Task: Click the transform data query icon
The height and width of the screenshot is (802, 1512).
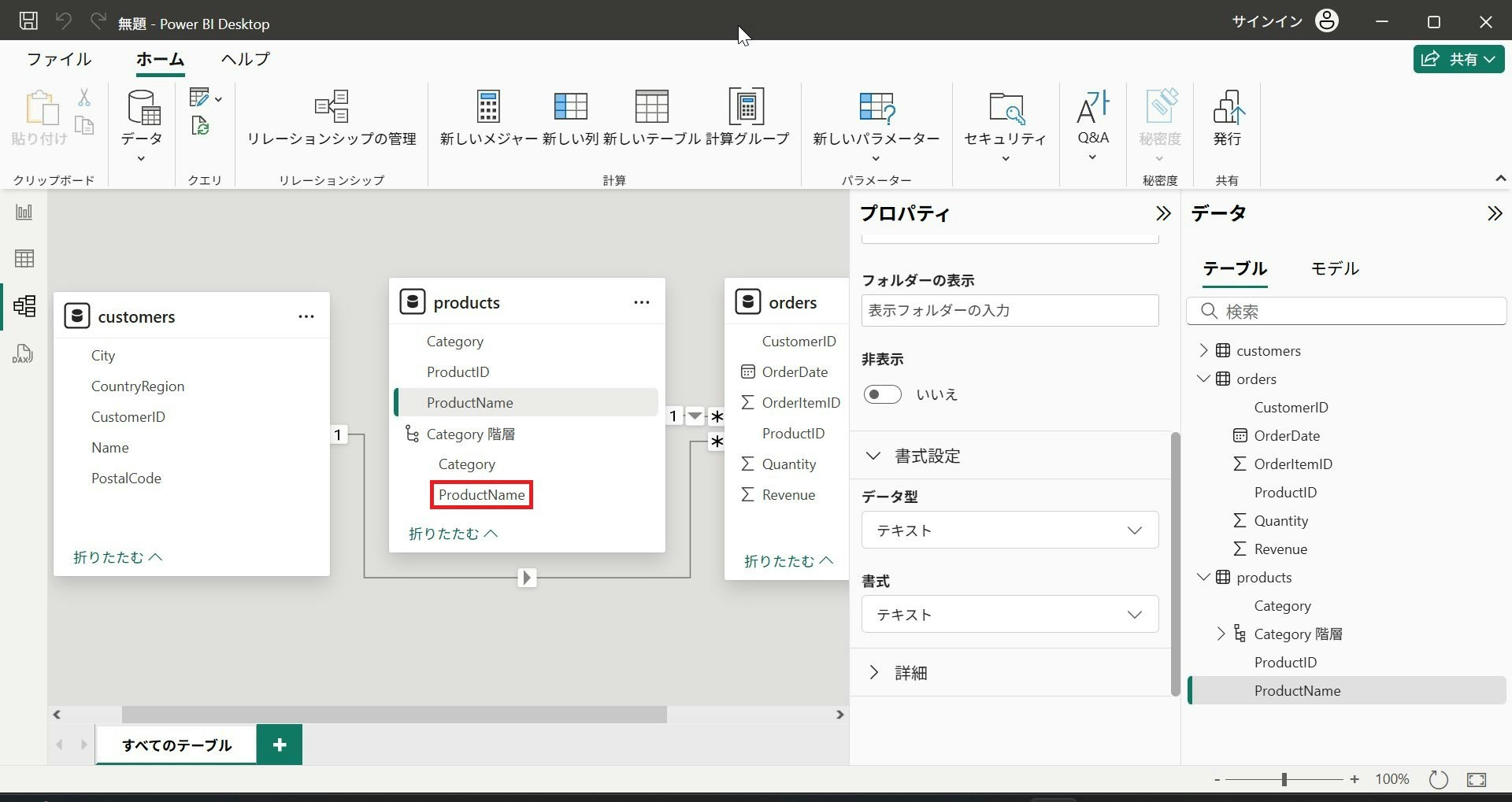Action: click(200, 98)
